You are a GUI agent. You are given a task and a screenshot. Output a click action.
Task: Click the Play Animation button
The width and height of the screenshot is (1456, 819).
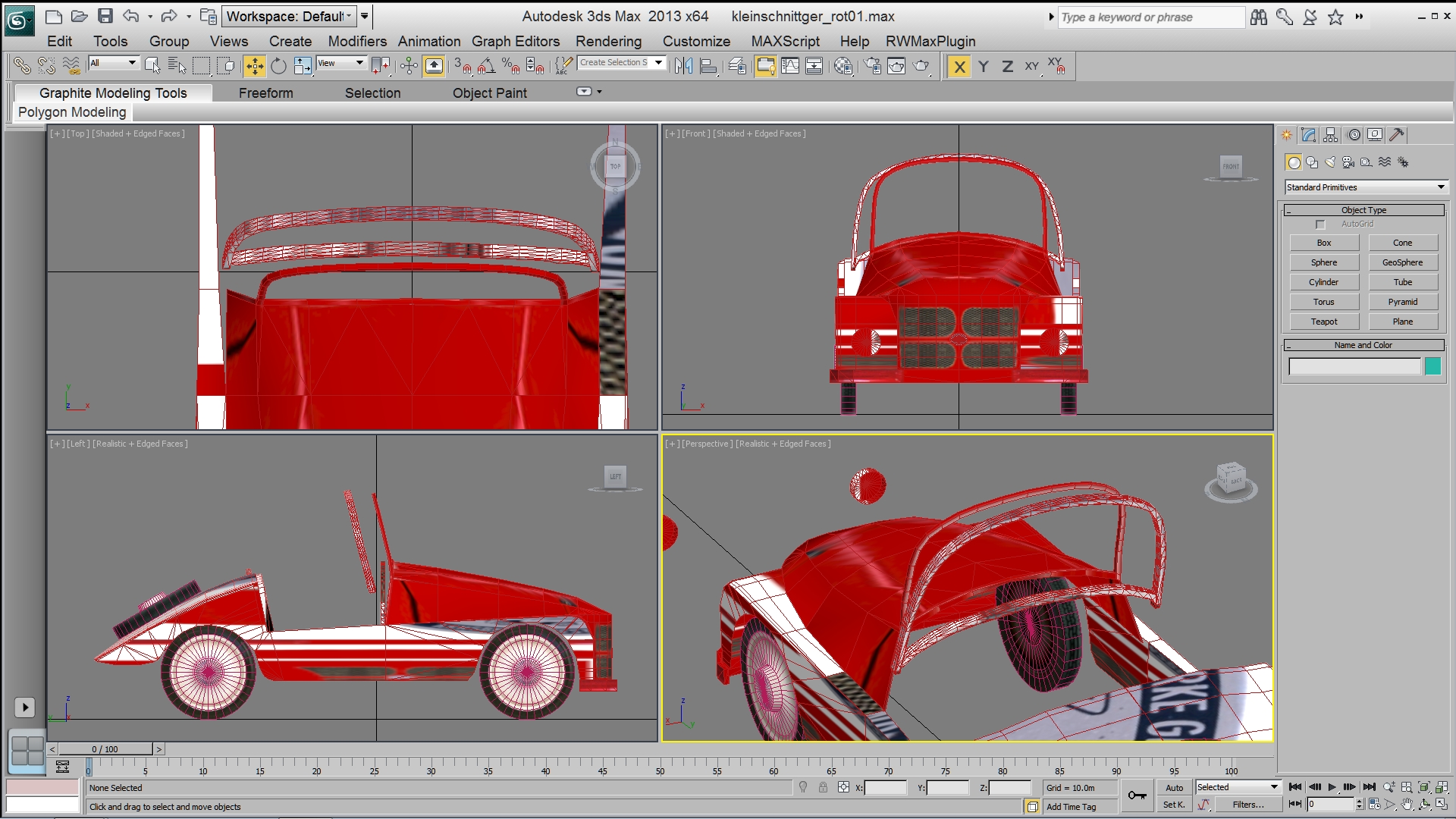point(1332,787)
